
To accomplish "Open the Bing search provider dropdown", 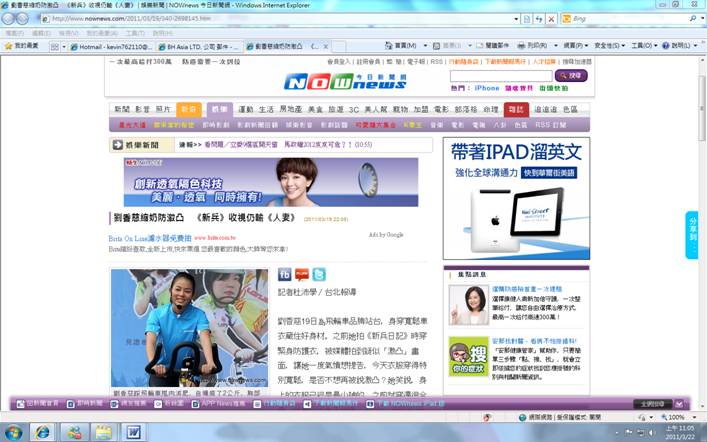I will click(702, 18).
